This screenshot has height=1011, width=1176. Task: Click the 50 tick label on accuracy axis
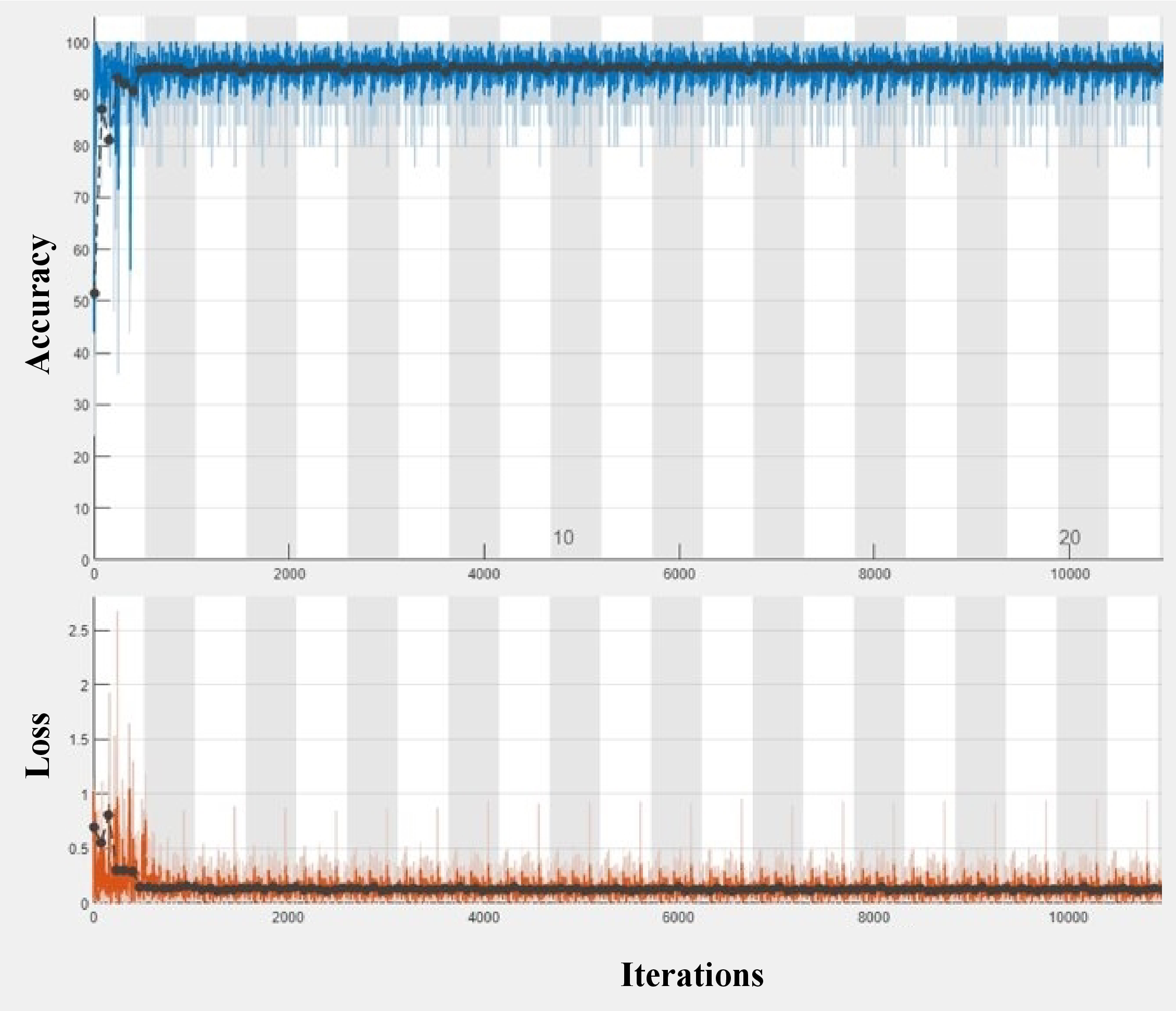click(81, 302)
